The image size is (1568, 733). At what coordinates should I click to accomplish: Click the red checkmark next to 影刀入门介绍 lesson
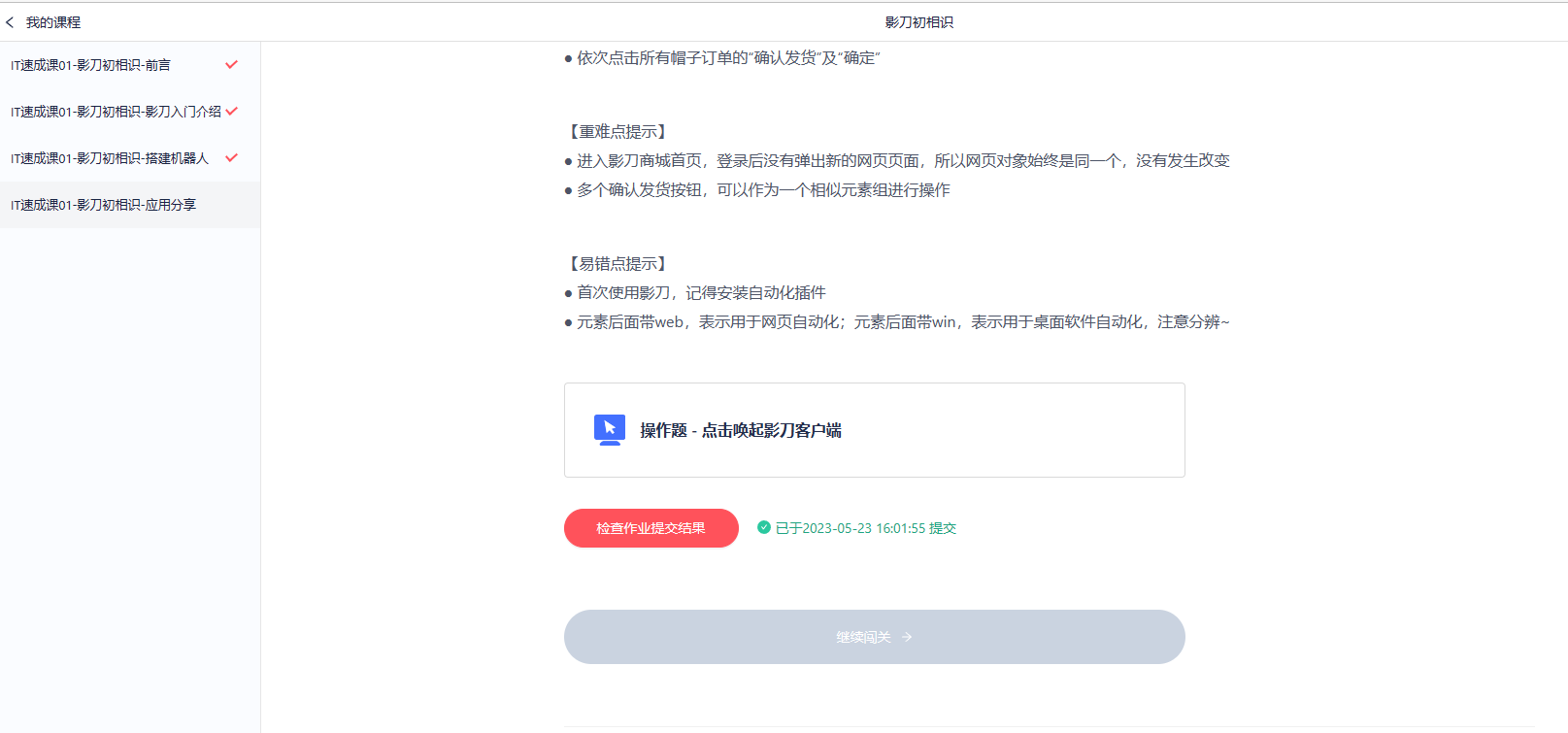point(231,112)
